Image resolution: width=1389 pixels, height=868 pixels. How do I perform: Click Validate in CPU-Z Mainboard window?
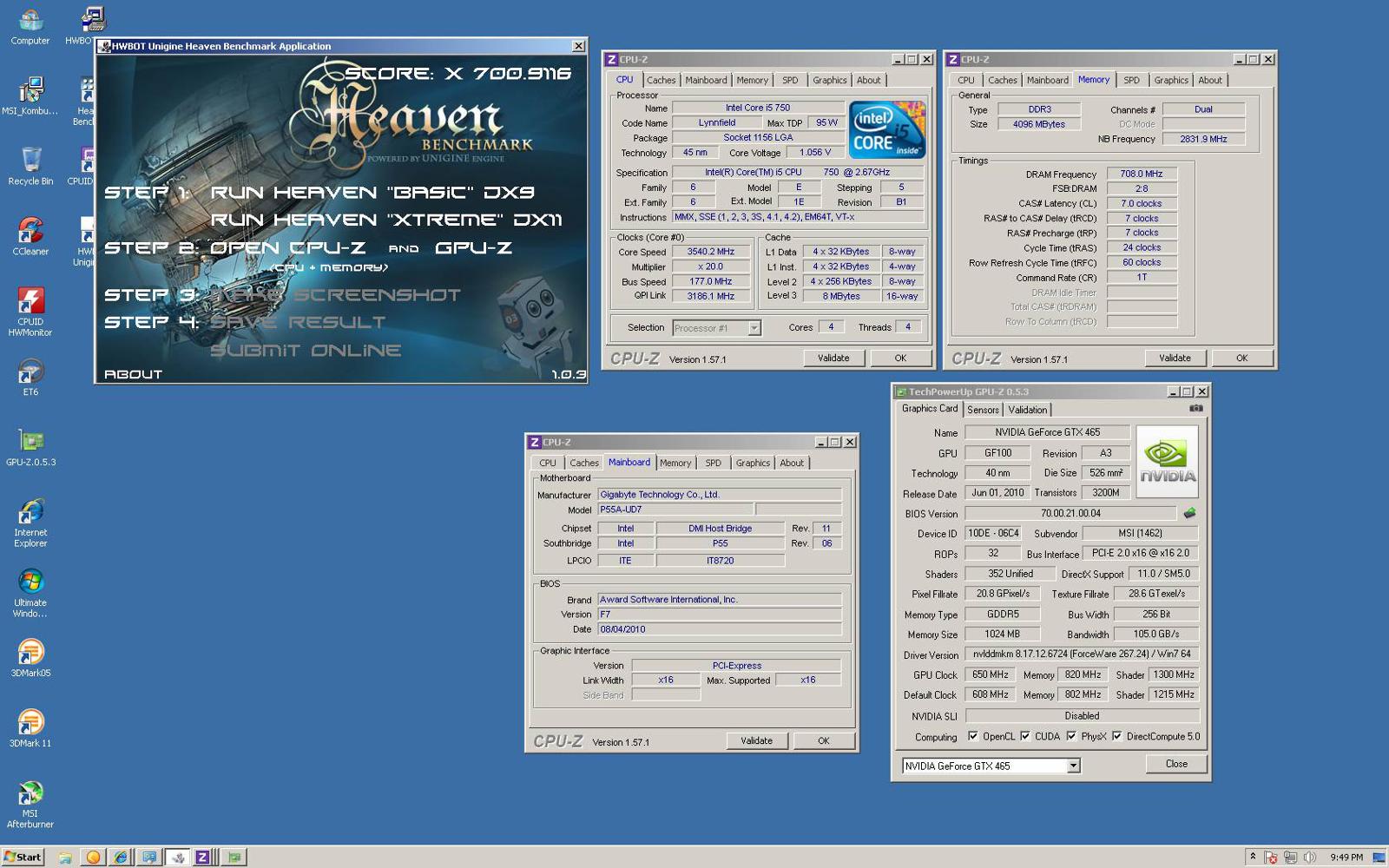tap(756, 740)
